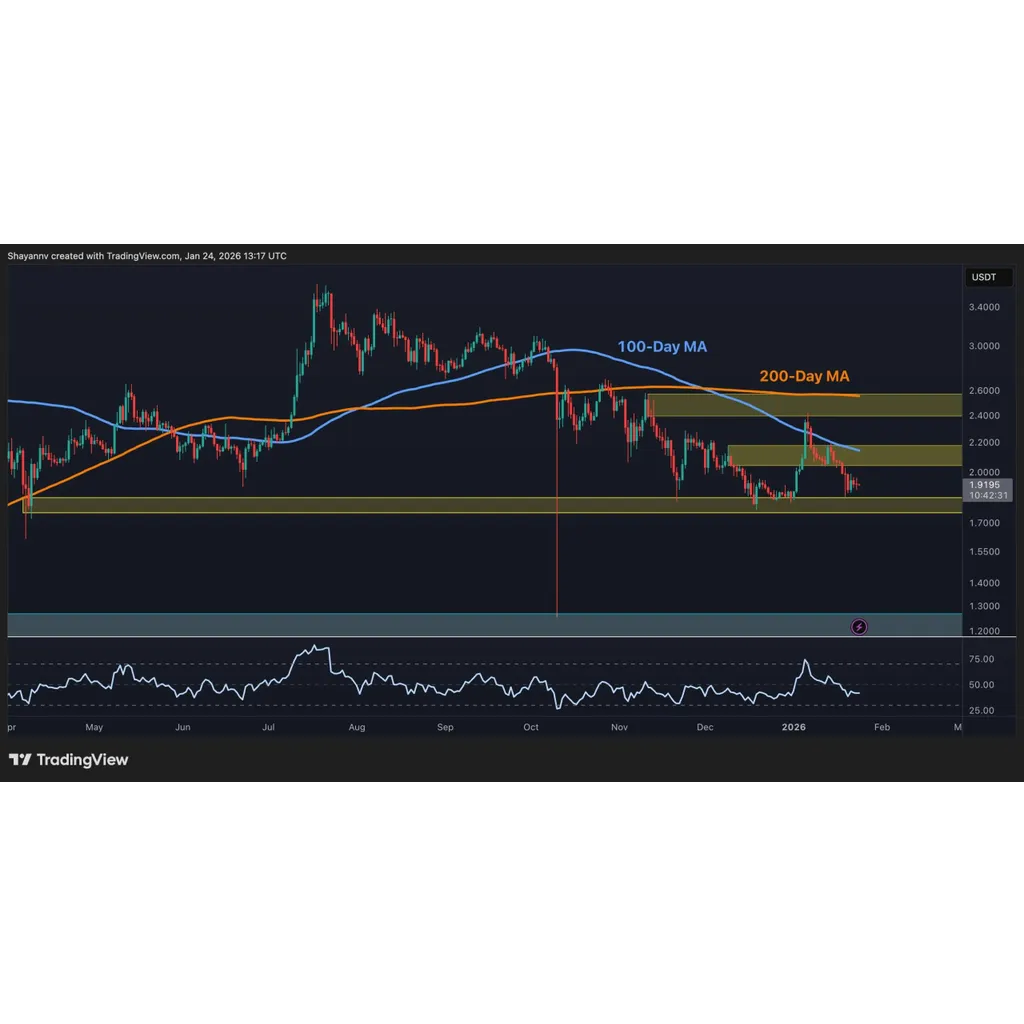Click the 3.4000 price axis label
The width and height of the screenshot is (1024, 1024).
984,307
